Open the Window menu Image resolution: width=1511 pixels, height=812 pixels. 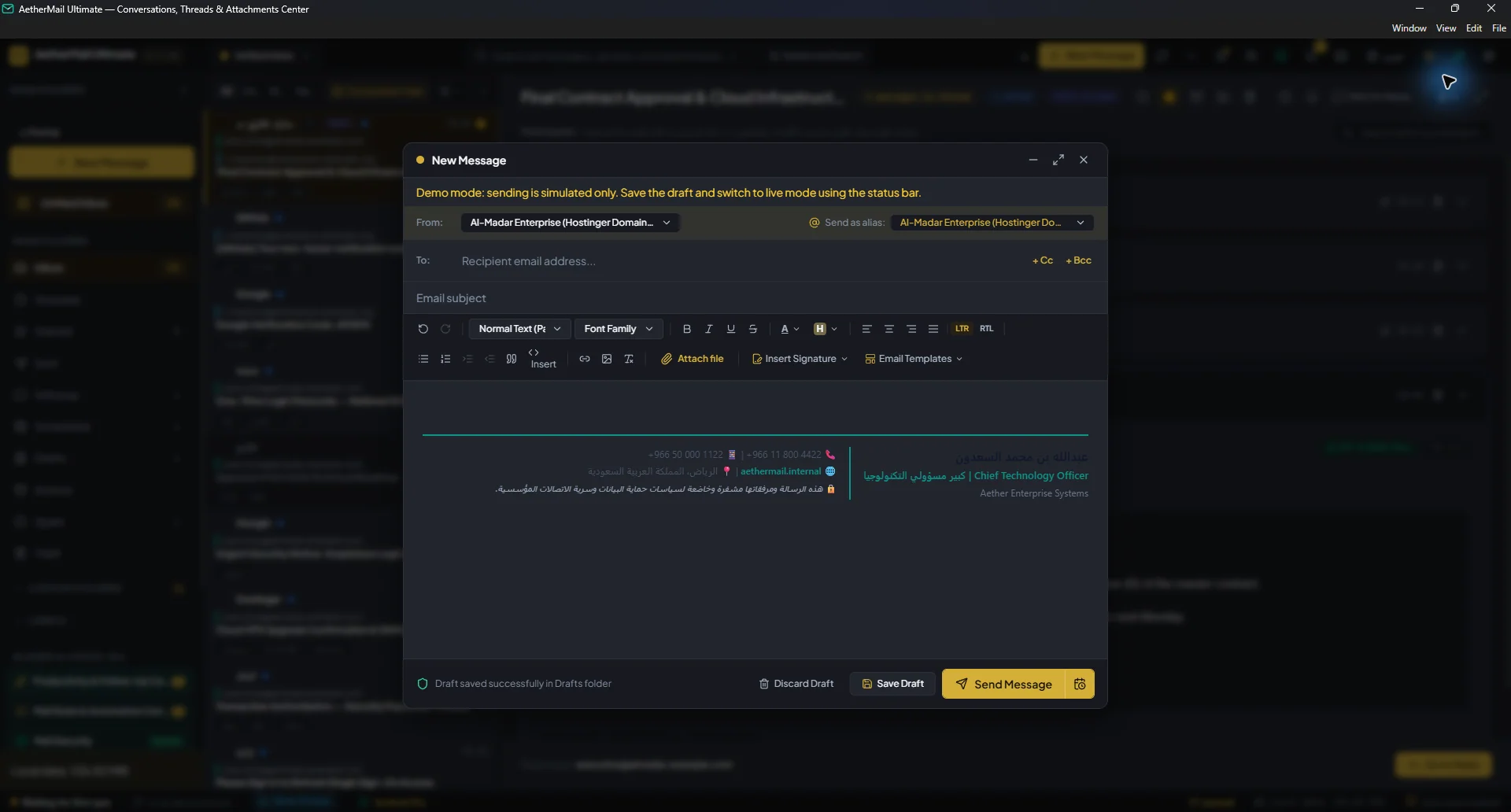click(1409, 28)
